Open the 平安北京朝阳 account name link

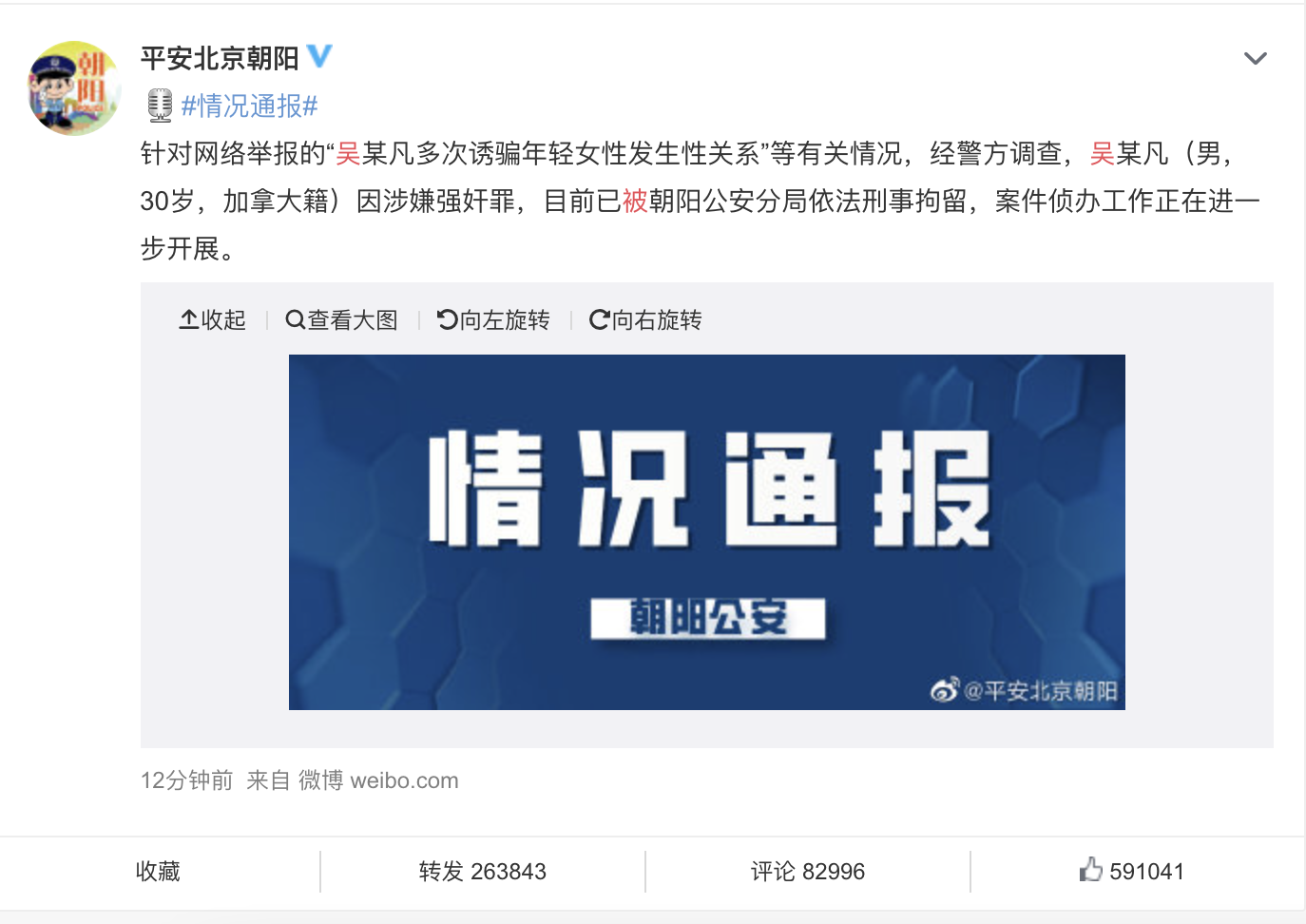220,58
